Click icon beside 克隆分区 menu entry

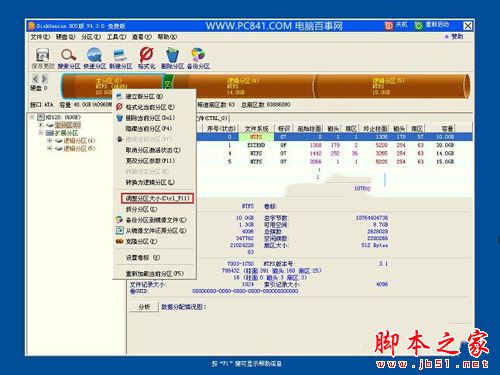pos(119,241)
